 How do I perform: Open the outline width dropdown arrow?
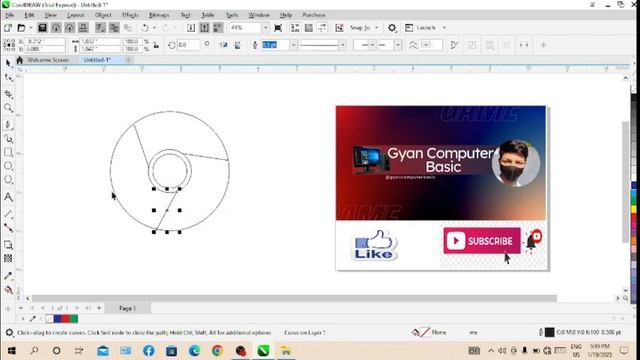click(293, 45)
